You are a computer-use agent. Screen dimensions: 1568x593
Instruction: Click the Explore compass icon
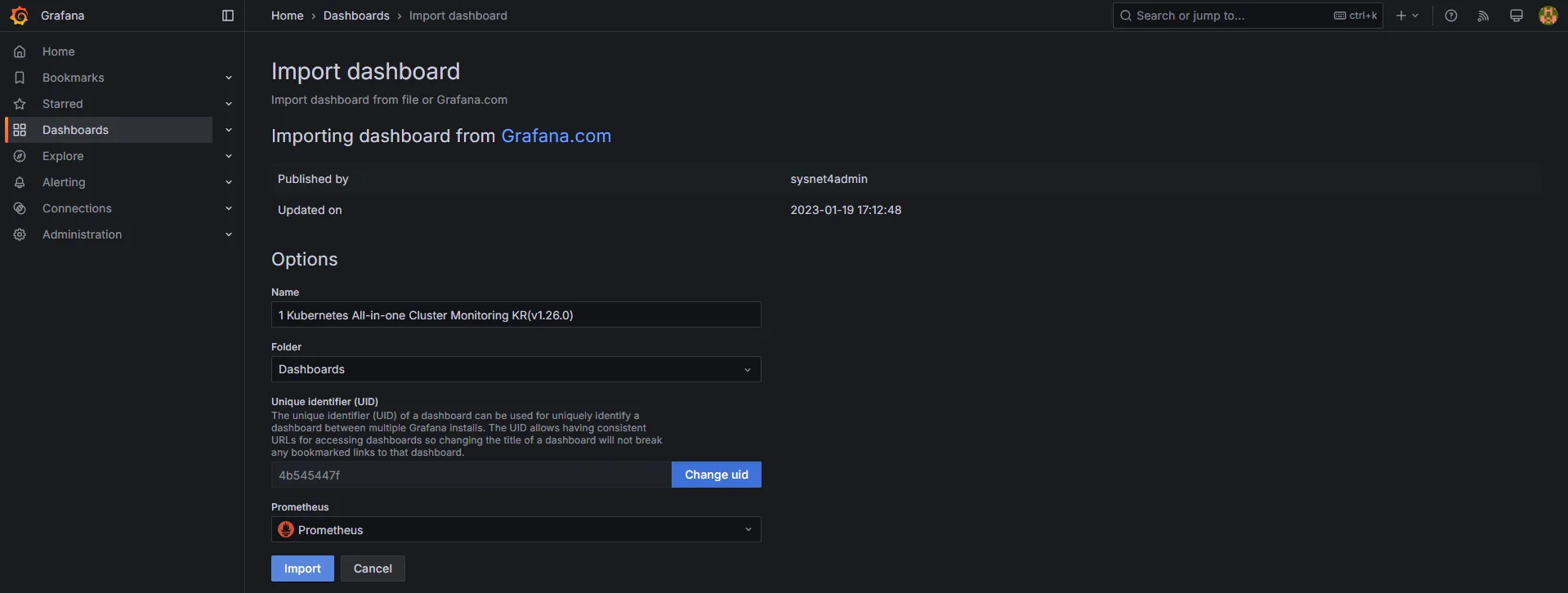[20, 156]
